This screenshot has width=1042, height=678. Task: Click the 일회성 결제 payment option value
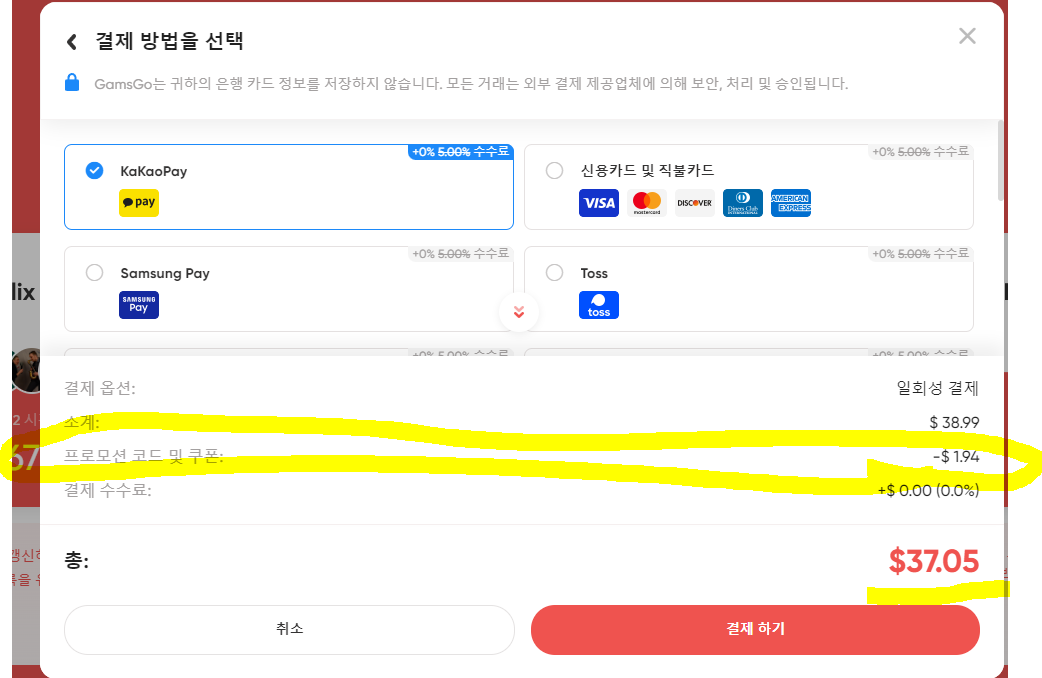pos(938,388)
